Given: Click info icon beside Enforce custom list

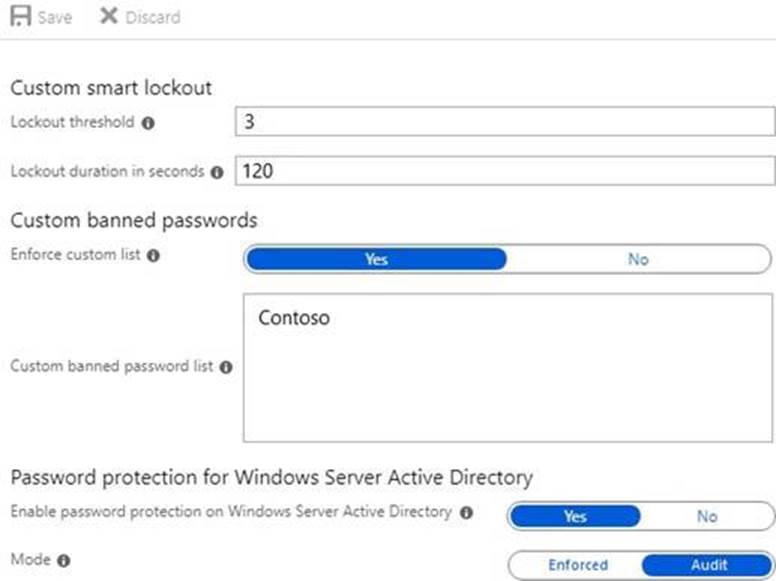Looking at the screenshot, I should pyautogui.click(x=153, y=256).
